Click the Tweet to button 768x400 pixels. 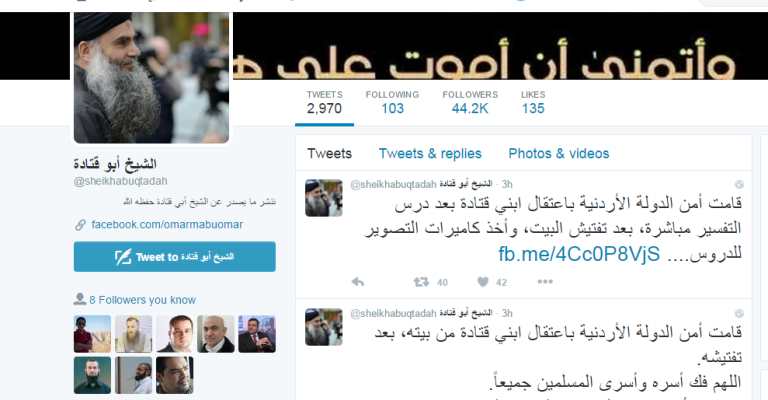[174, 257]
